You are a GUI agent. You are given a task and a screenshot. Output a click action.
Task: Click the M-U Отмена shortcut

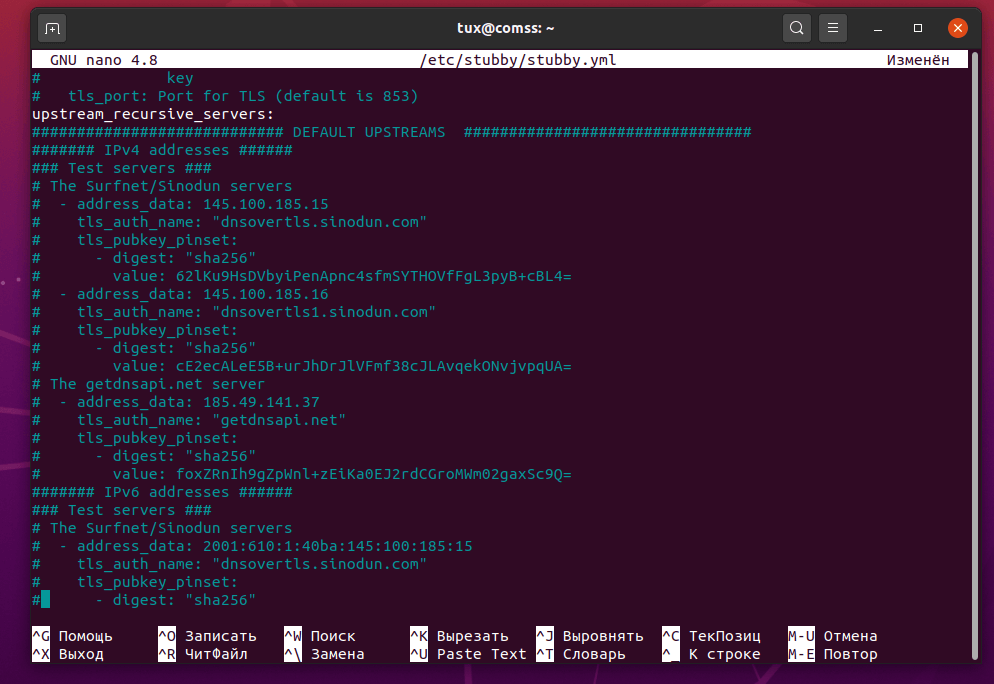click(x=832, y=636)
